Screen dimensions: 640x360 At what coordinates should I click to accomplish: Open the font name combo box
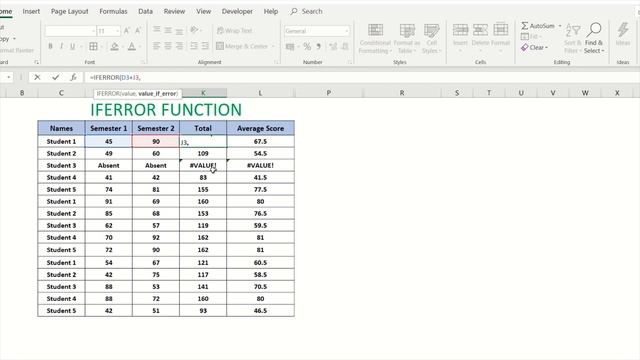(x=70, y=31)
